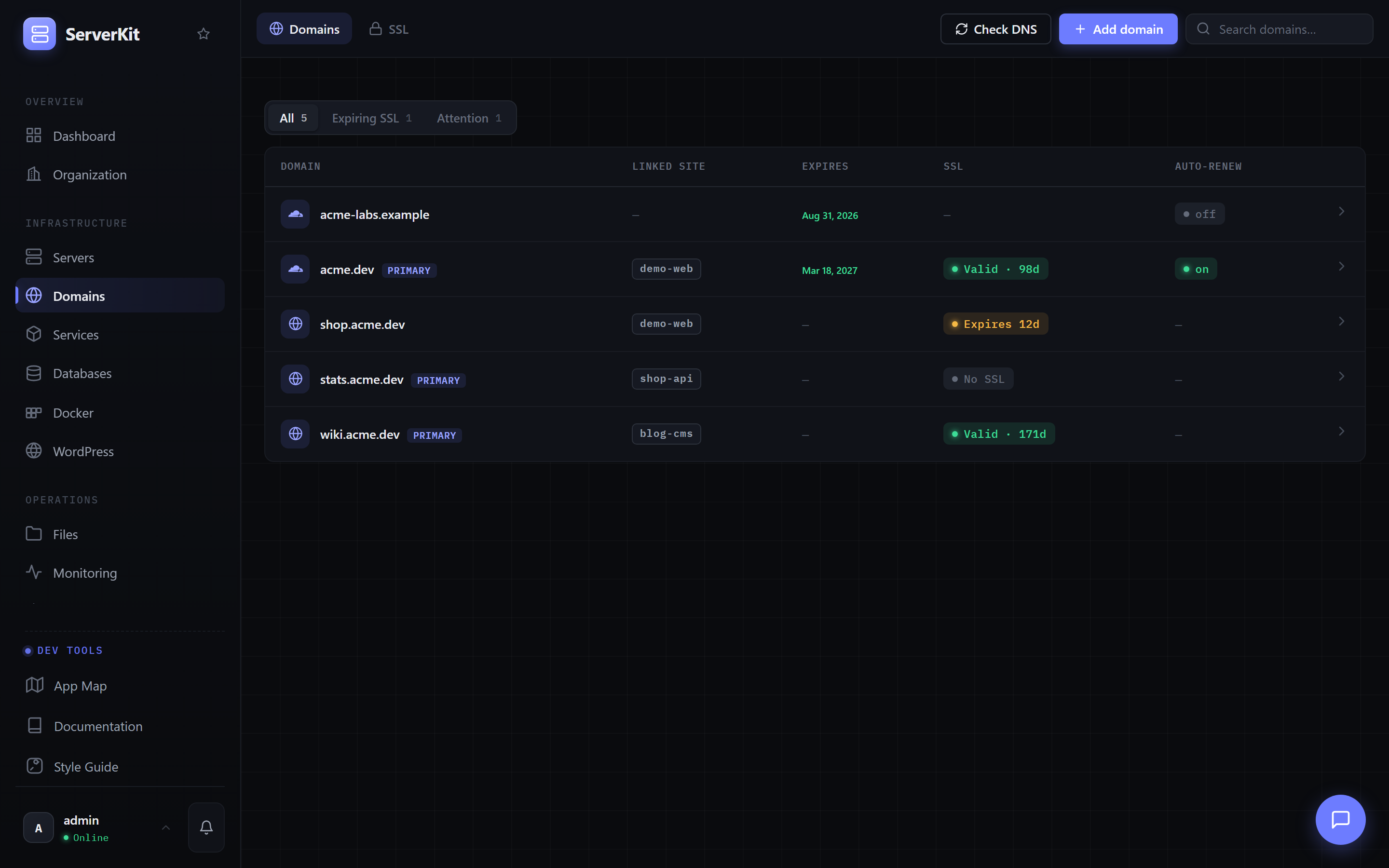
Task: Click the acme-labs.example domain name
Action: (375, 214)
